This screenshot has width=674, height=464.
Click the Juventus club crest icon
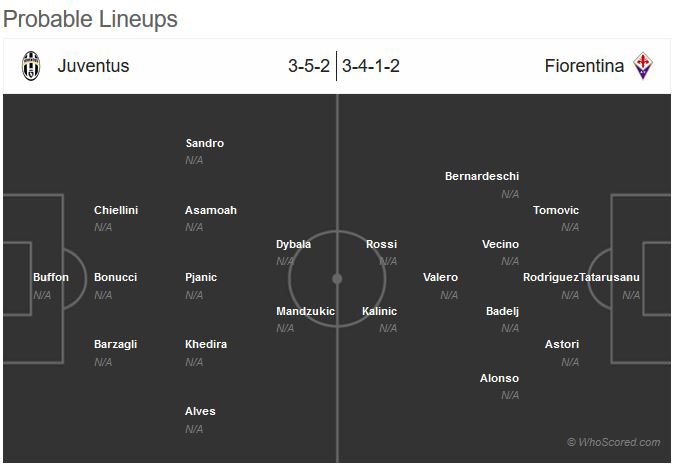32,66
